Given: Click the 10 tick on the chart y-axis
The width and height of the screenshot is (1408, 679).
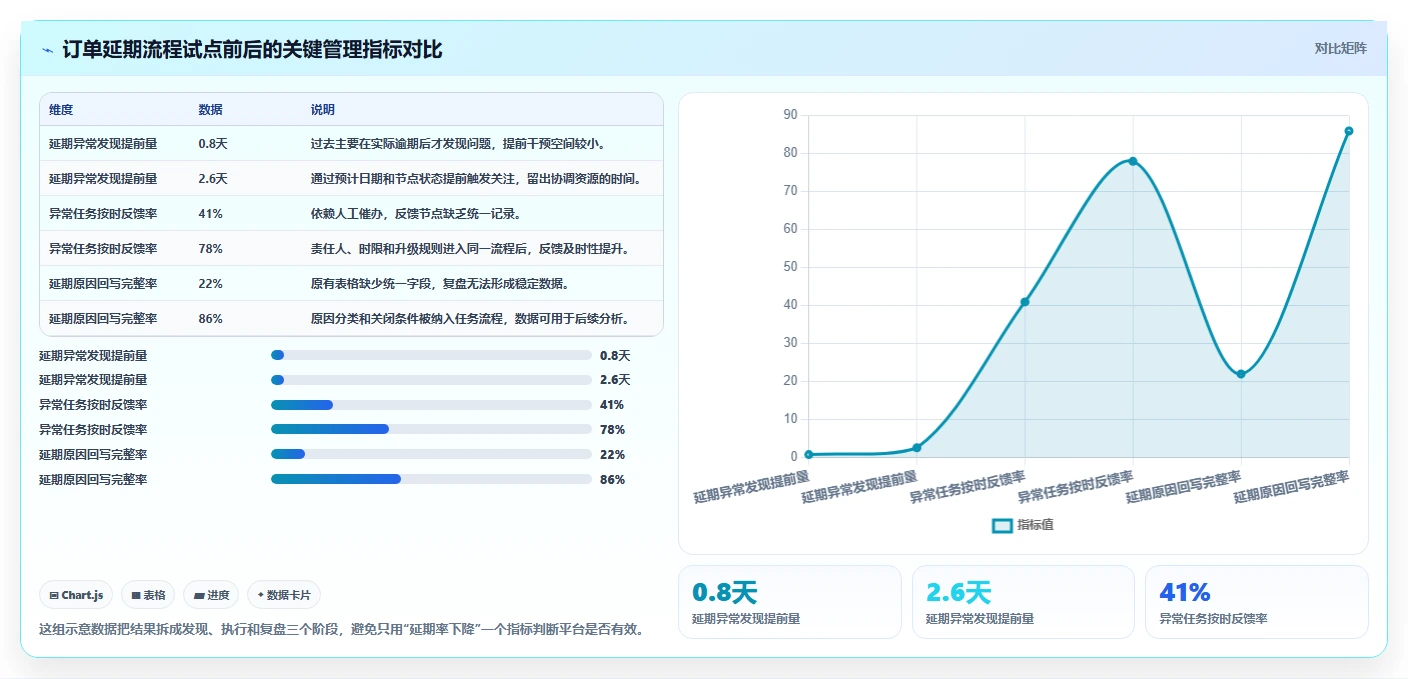Looking at the screenshot, I should pos(790,419).
